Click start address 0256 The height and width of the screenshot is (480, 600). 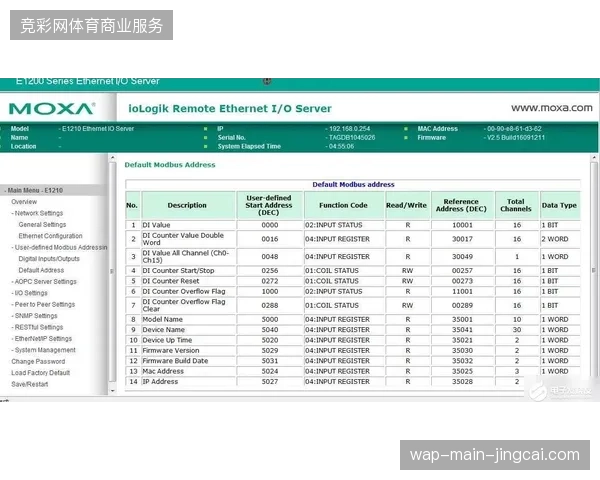(x=269, y=271)
